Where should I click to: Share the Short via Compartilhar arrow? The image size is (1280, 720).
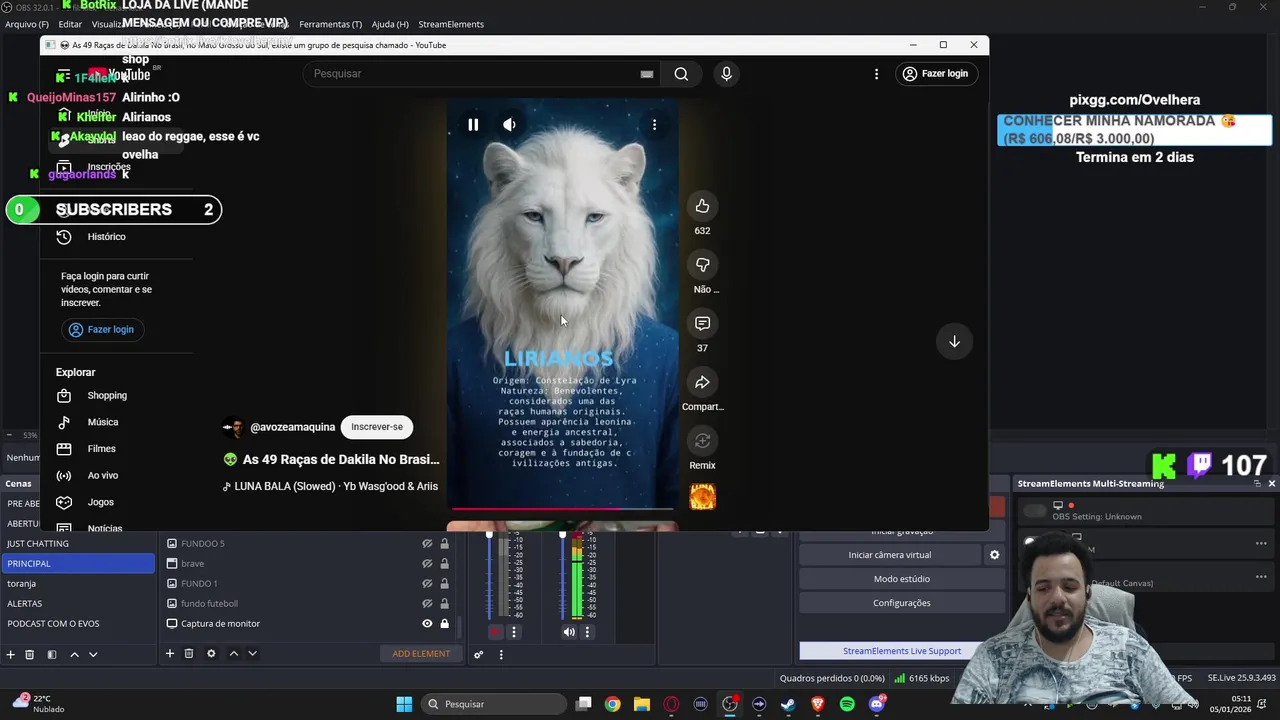click(x=702, y=382)
